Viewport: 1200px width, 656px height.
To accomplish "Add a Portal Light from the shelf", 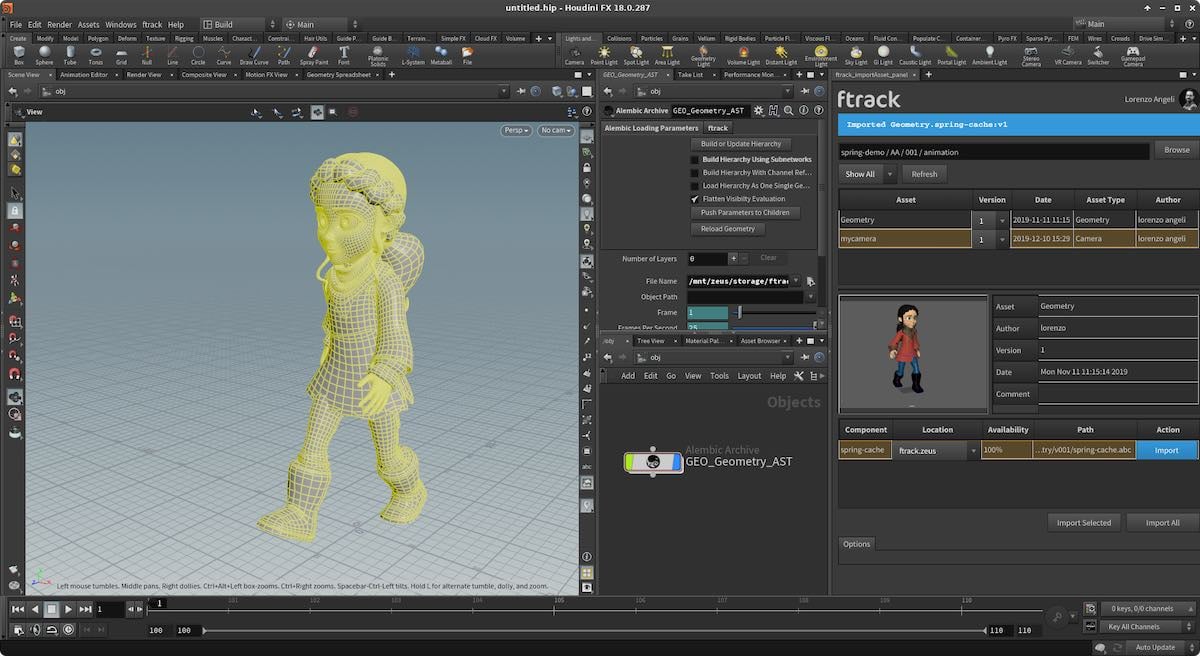I will (x=951, y=55).
